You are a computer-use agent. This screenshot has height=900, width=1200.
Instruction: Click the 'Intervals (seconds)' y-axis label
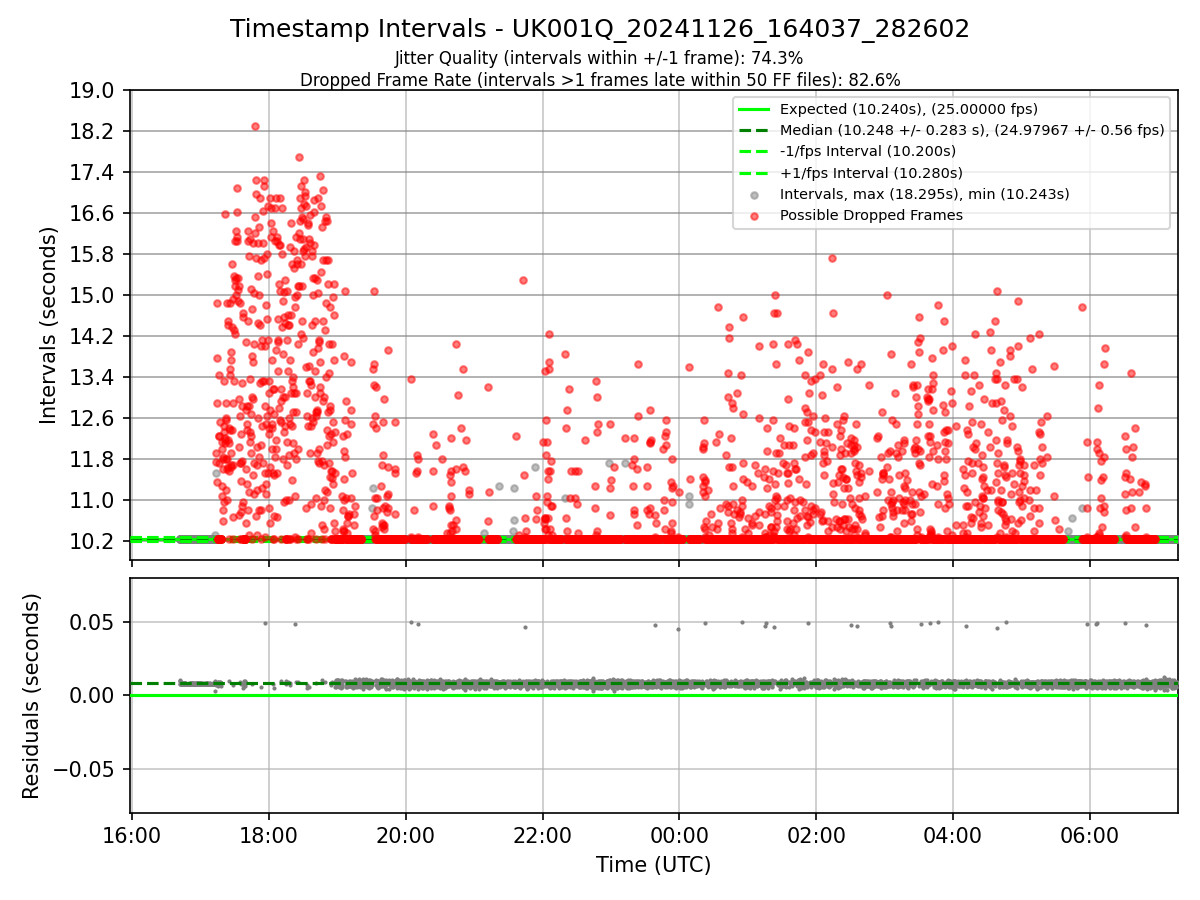[x=49, y=324]
